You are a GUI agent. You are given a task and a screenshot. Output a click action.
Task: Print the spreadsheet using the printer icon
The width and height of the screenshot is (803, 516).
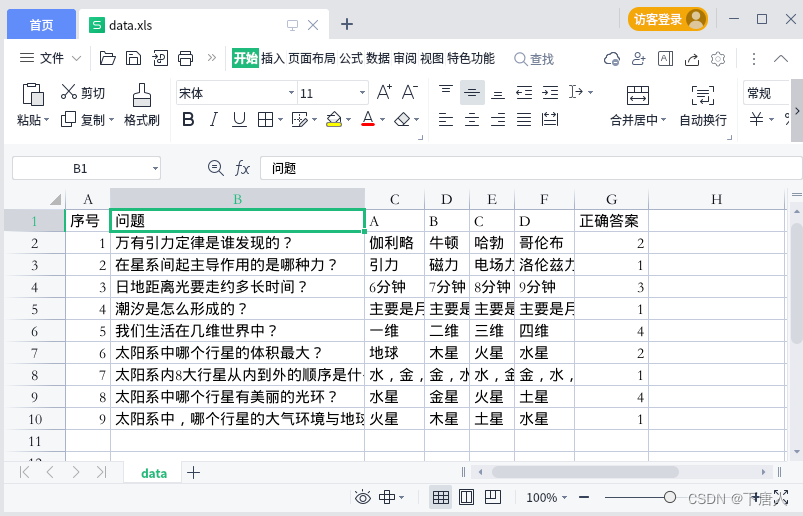(x=185, y=58)
